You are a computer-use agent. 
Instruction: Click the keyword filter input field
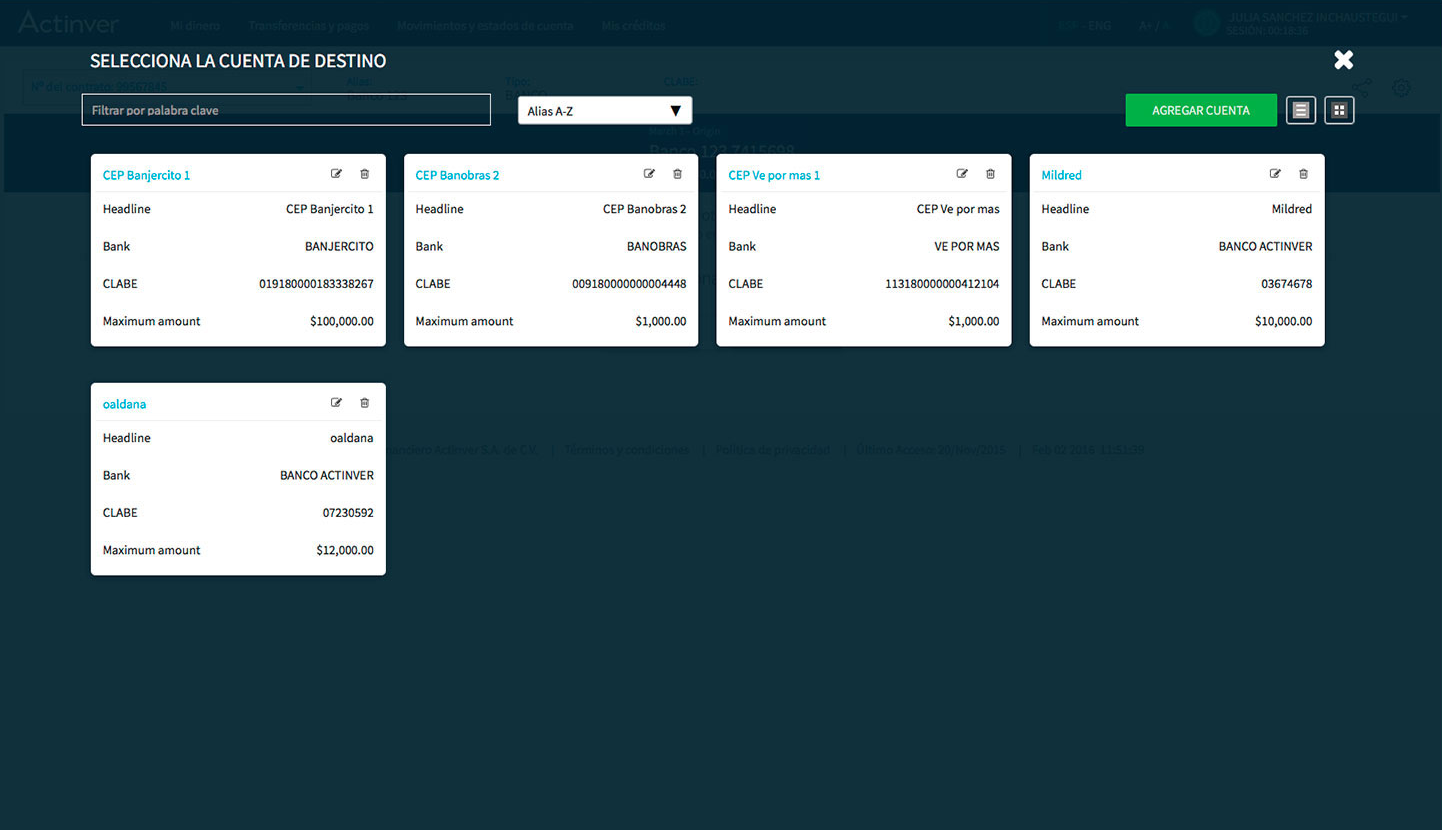(x=286, y=110)
